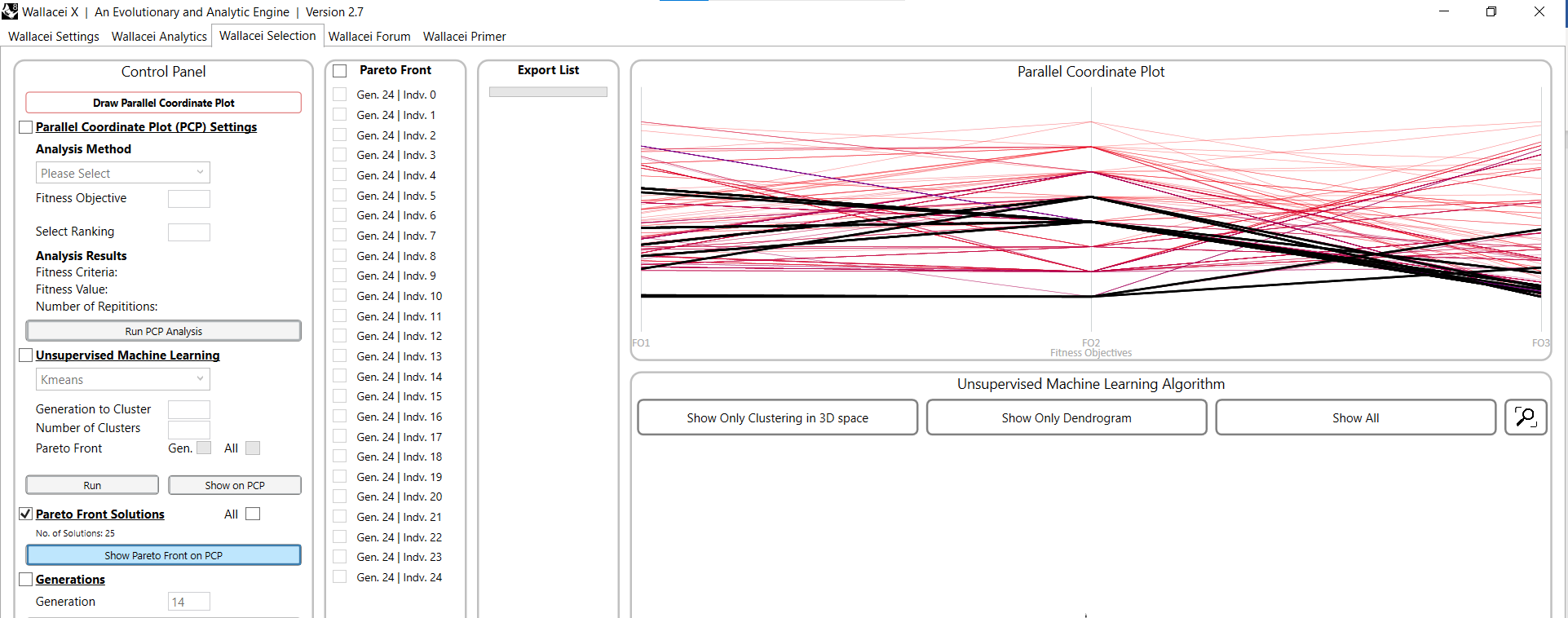
Task: Check Gen. 24 | Indv. 24 checkbox
Action: point(340,577)
